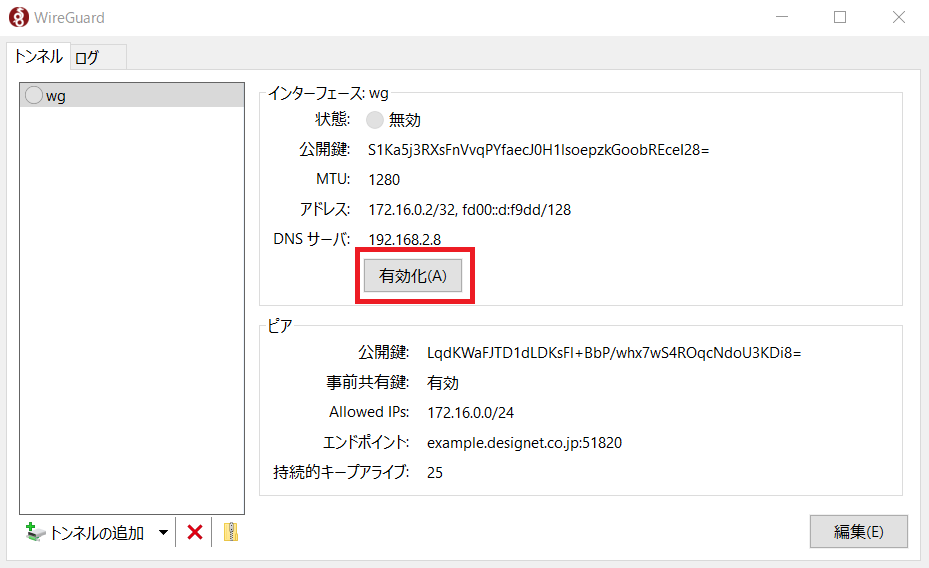Click the peer public key starting LqdKWaFJTD

[x=614, y=353]
